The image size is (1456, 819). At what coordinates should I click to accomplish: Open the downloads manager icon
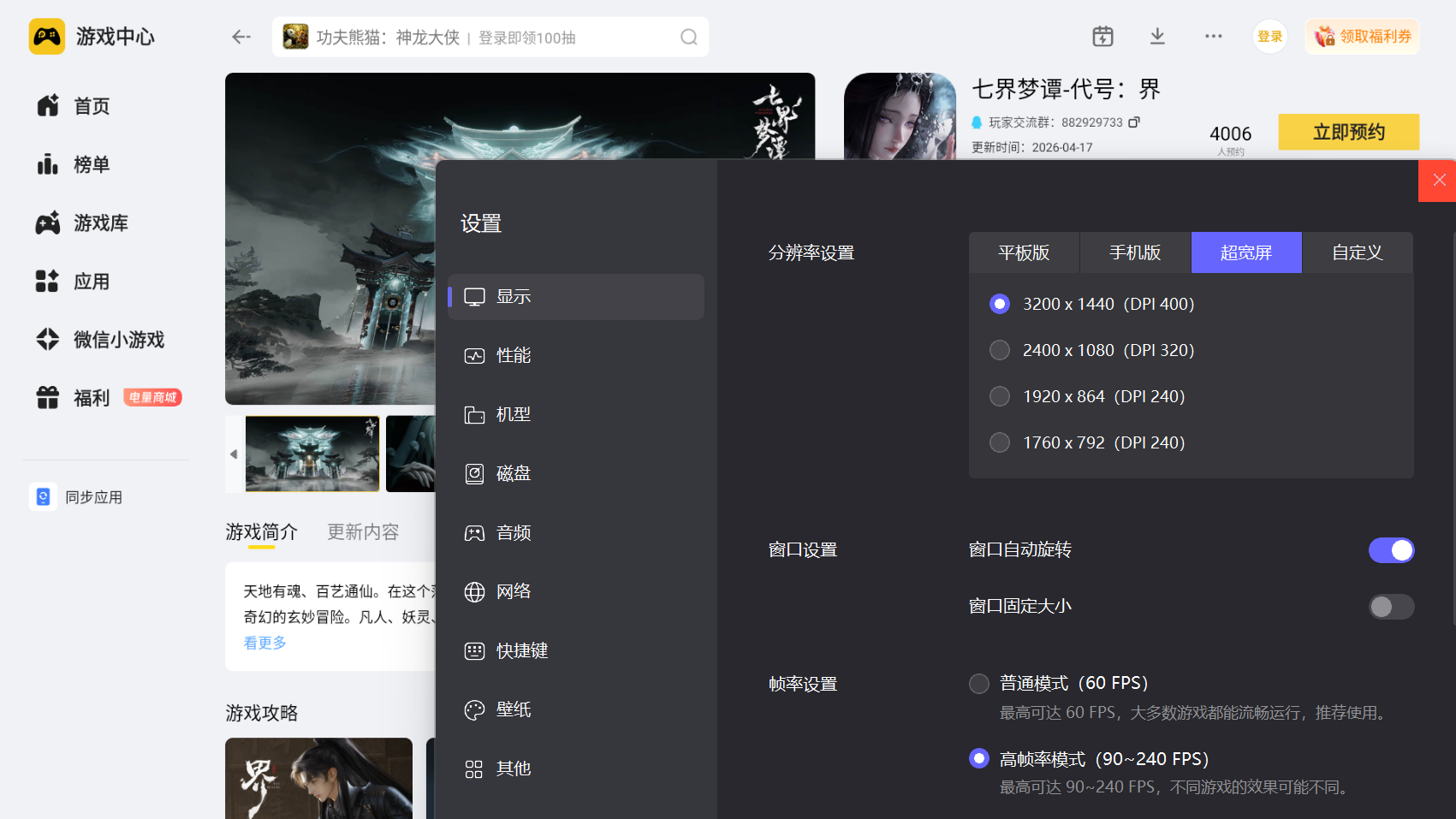click(1157, 36)
